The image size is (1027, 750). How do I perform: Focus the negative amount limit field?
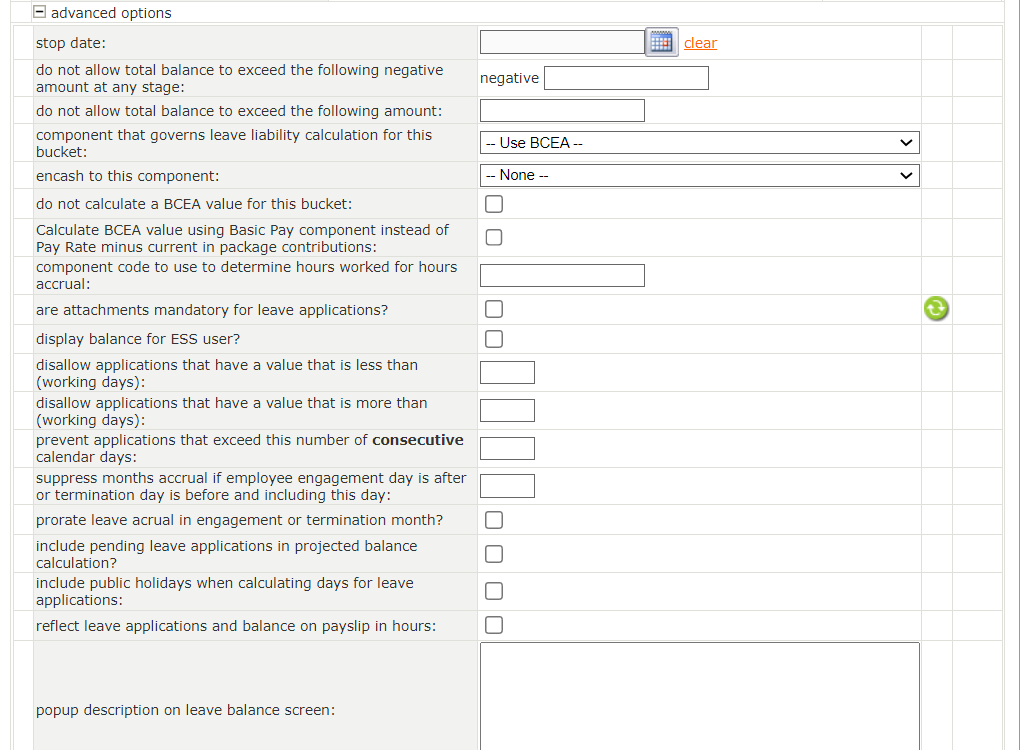point(626,78)
